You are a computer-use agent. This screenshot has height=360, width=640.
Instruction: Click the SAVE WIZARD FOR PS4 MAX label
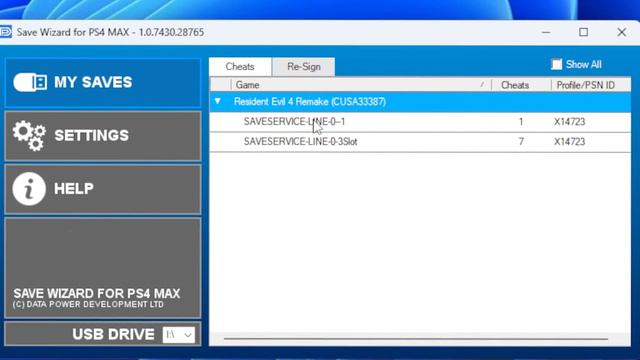coord(97,293)
